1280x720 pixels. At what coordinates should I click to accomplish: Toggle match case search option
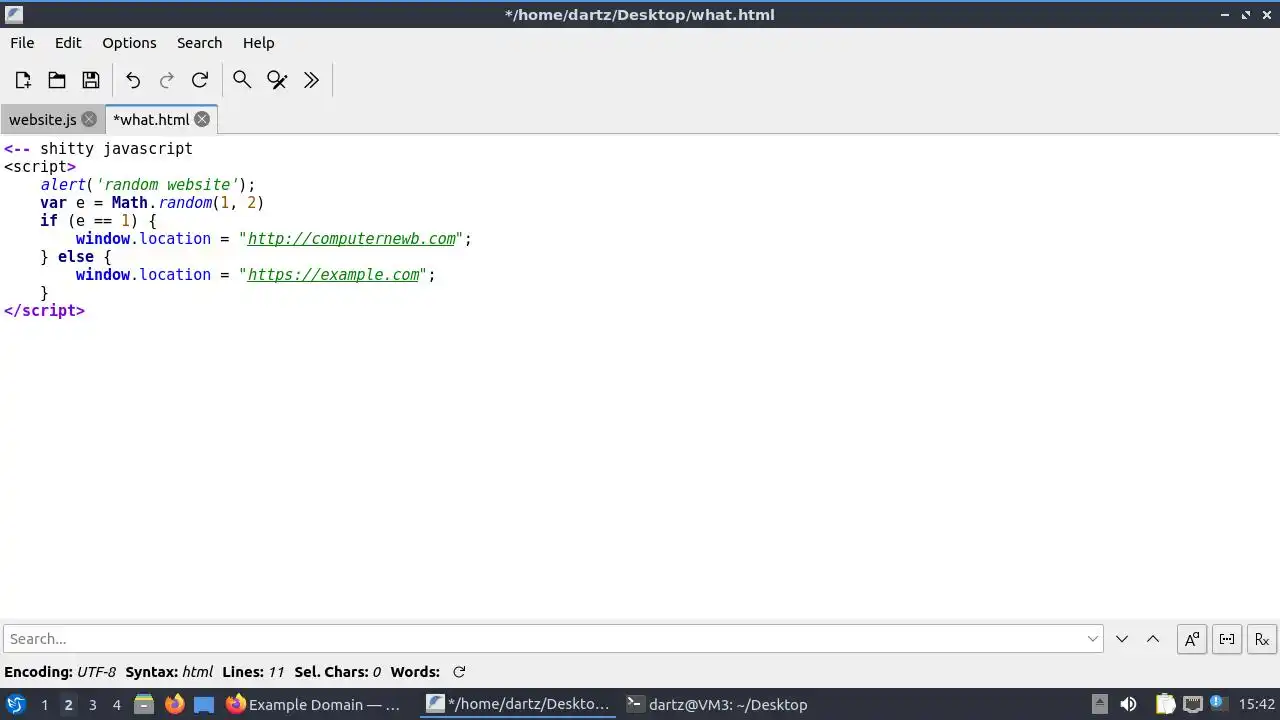1192,639
